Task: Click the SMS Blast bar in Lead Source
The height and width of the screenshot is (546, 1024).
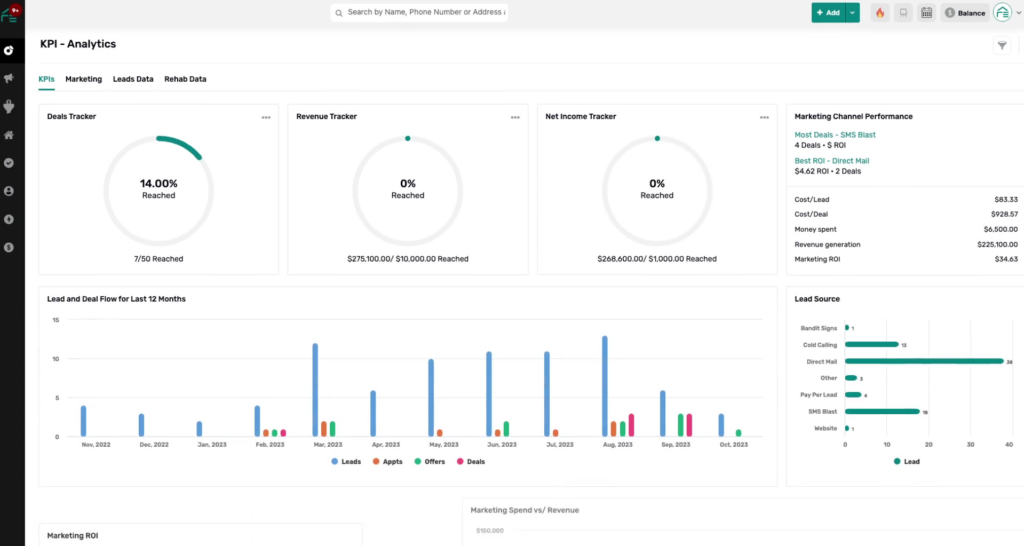Action: pos(882,411)
